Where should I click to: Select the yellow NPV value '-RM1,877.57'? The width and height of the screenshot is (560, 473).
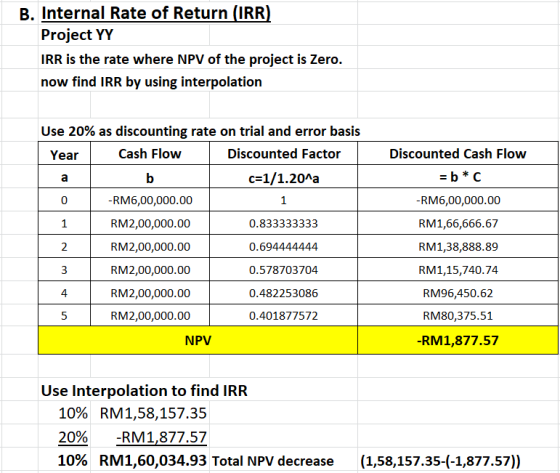458,340
